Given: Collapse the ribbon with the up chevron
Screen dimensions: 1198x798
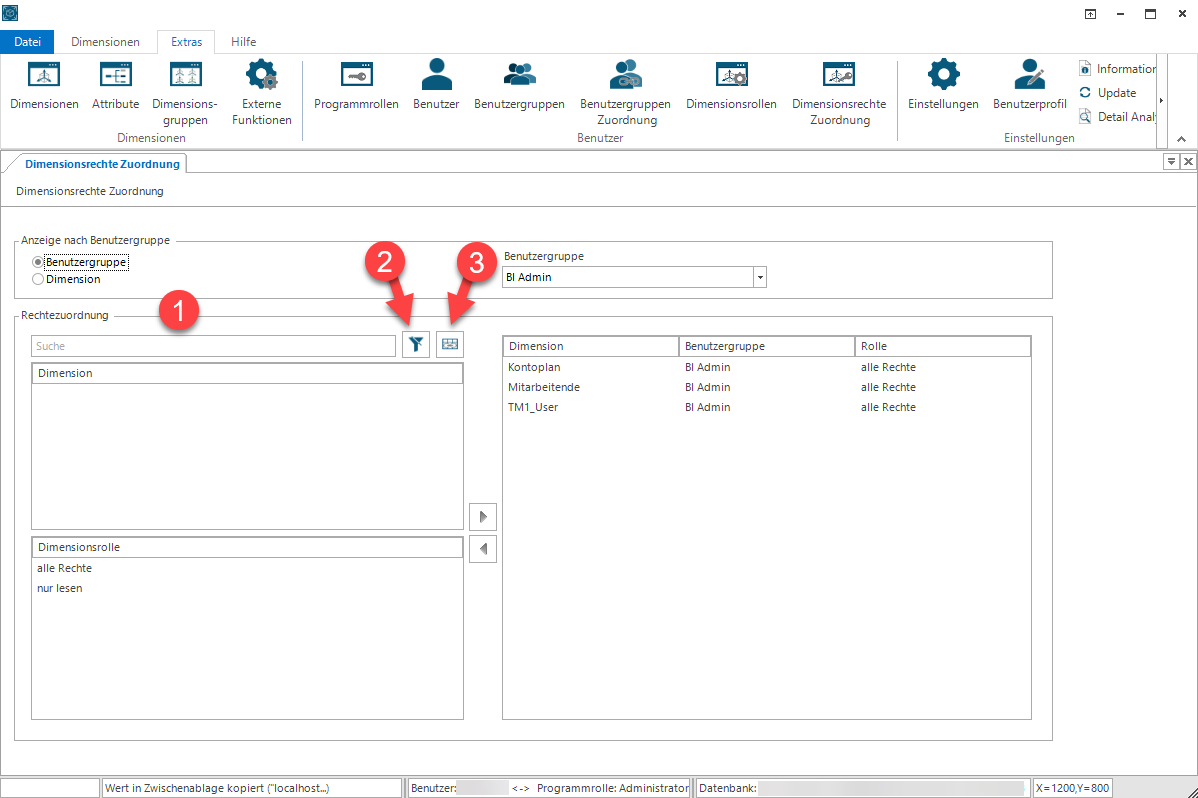Looking at the screenshot, I should (x=1181, y=139).
